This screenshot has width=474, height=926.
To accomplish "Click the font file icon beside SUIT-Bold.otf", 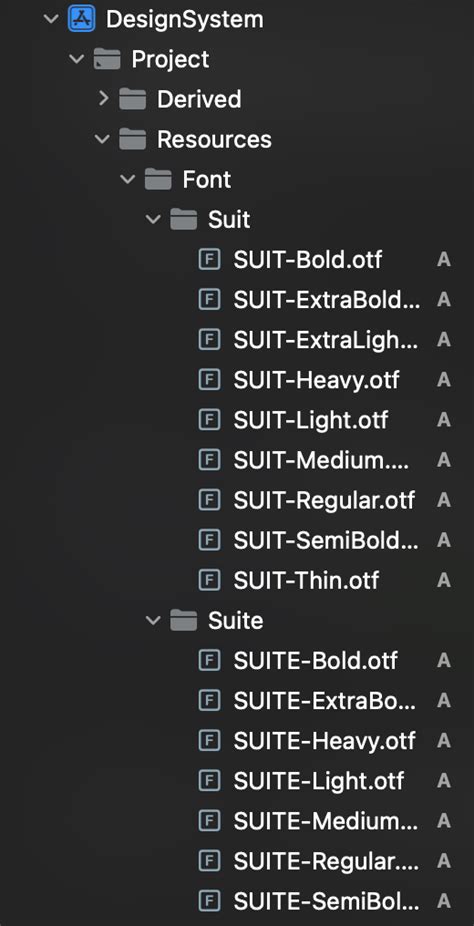I will coord(210,260).
